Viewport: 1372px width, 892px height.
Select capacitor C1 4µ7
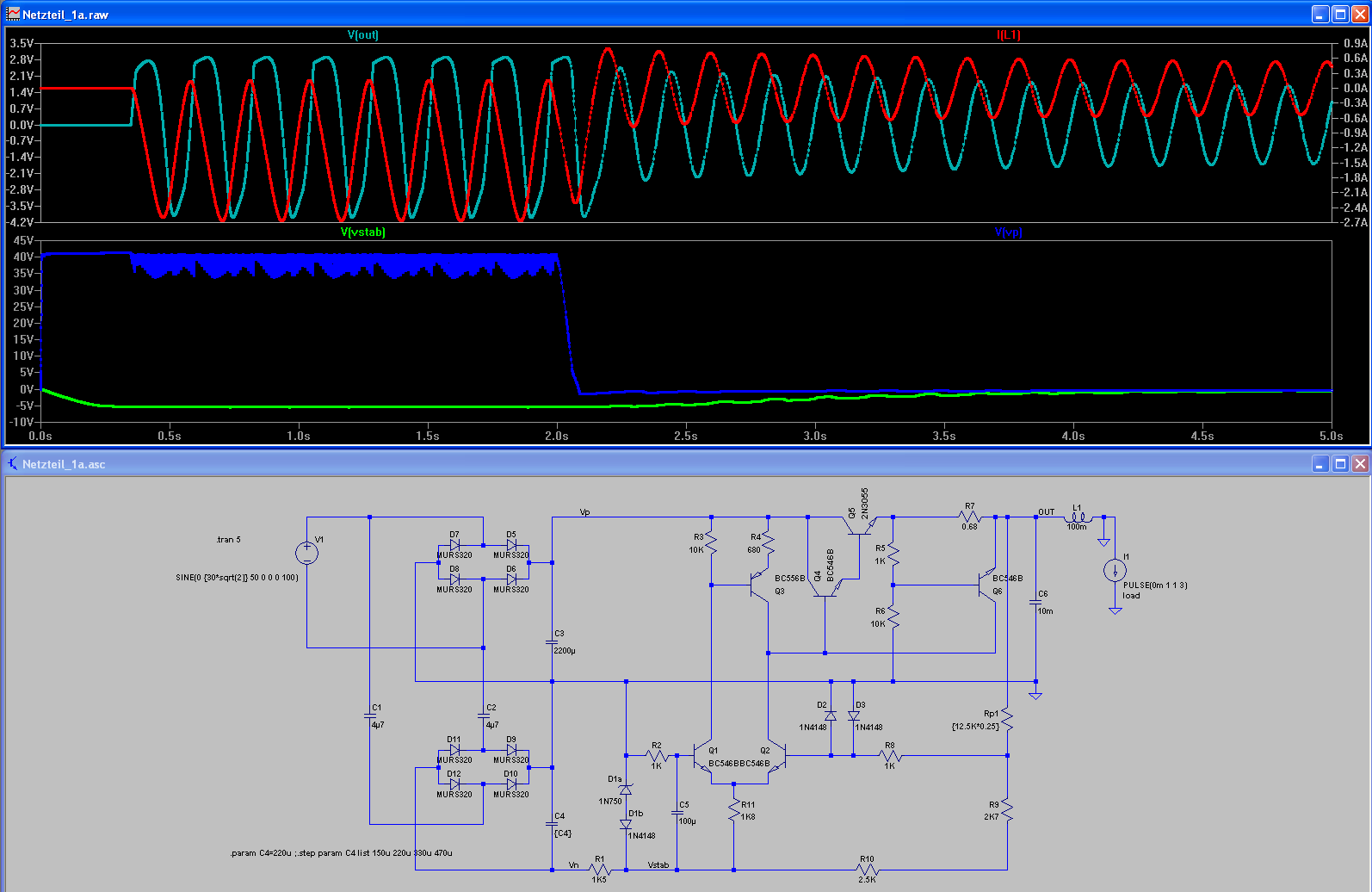tap(369, 715)
